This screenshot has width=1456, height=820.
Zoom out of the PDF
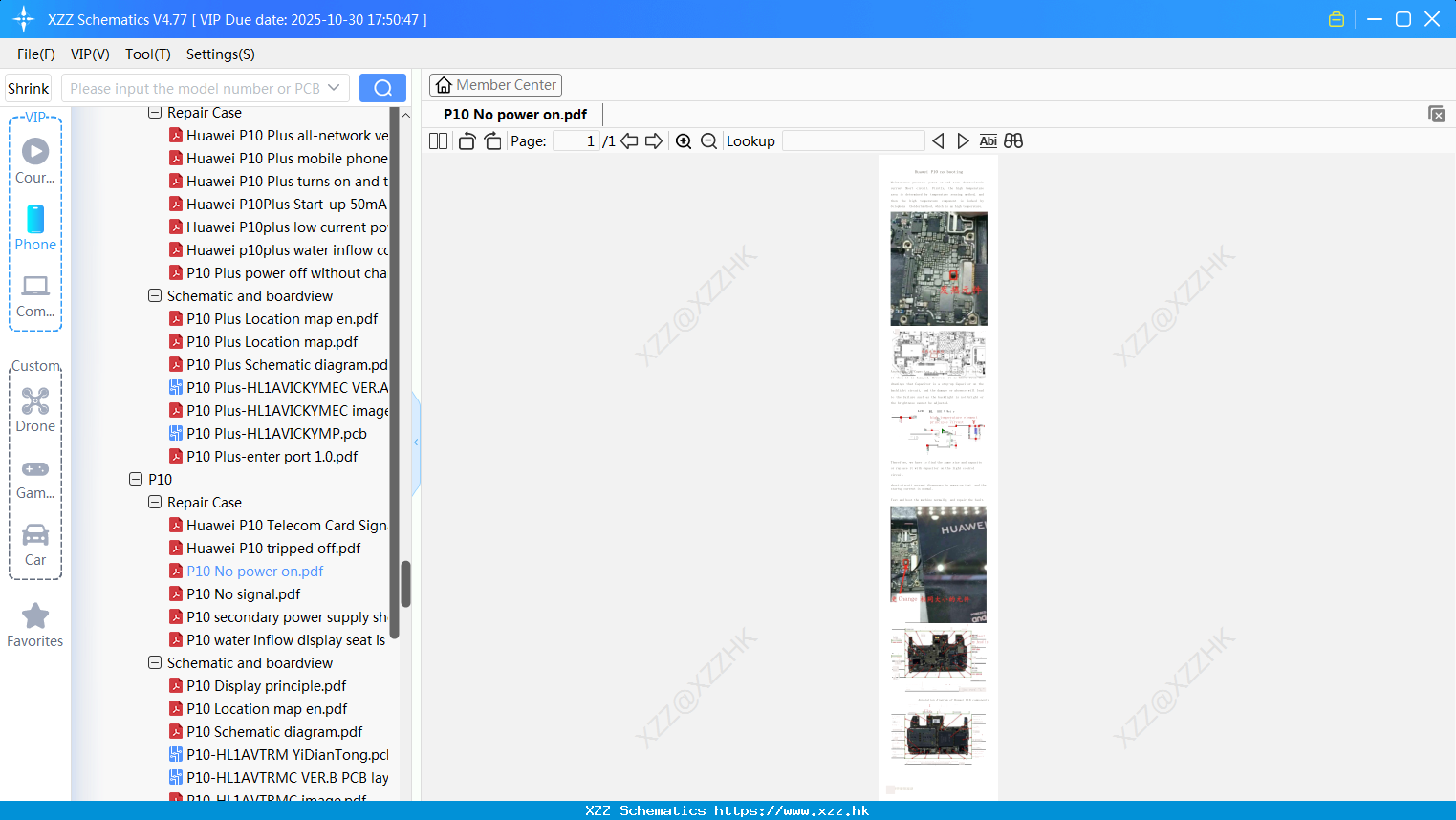(708, 141)
